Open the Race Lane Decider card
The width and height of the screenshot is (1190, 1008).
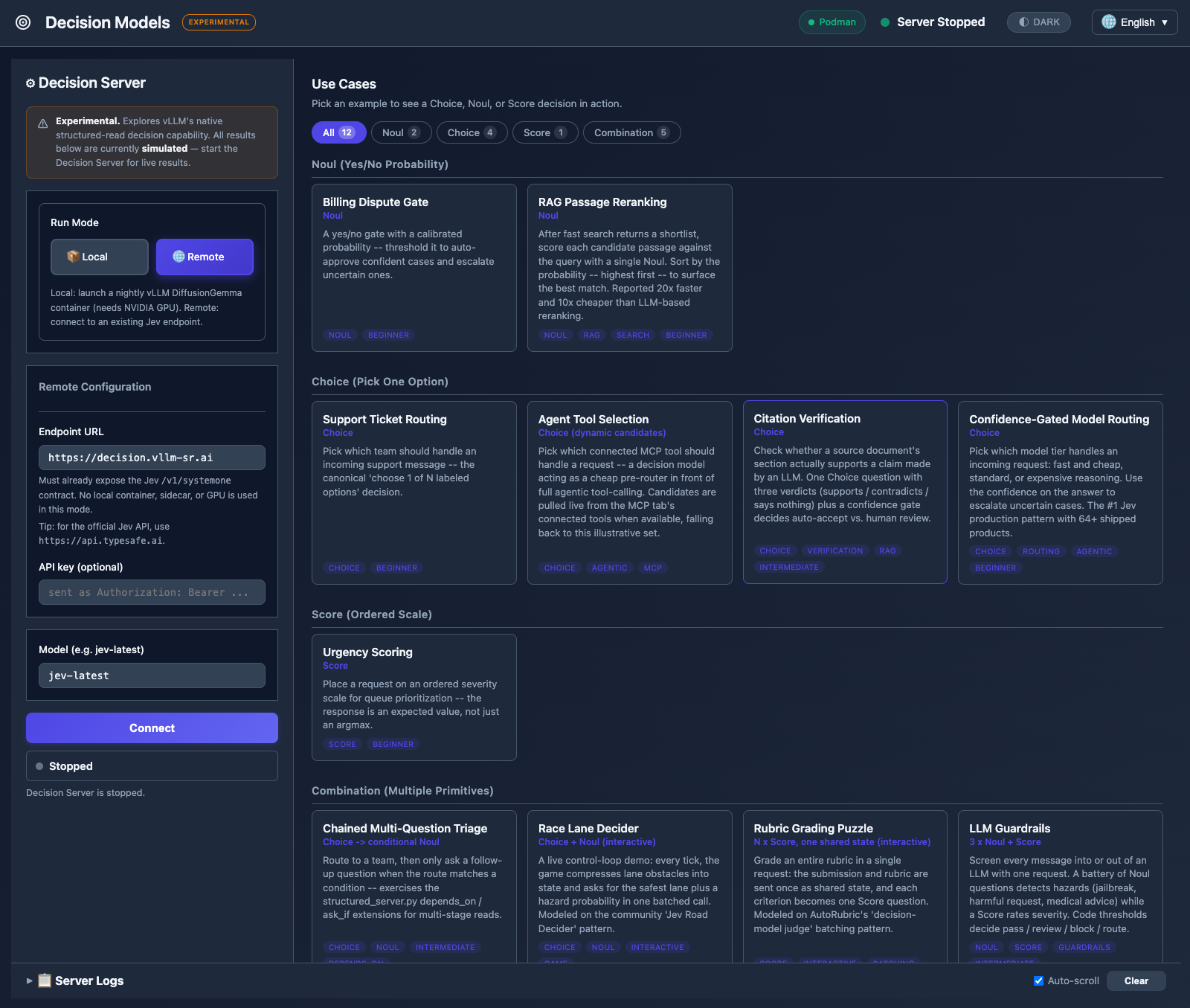coord(630,886)
